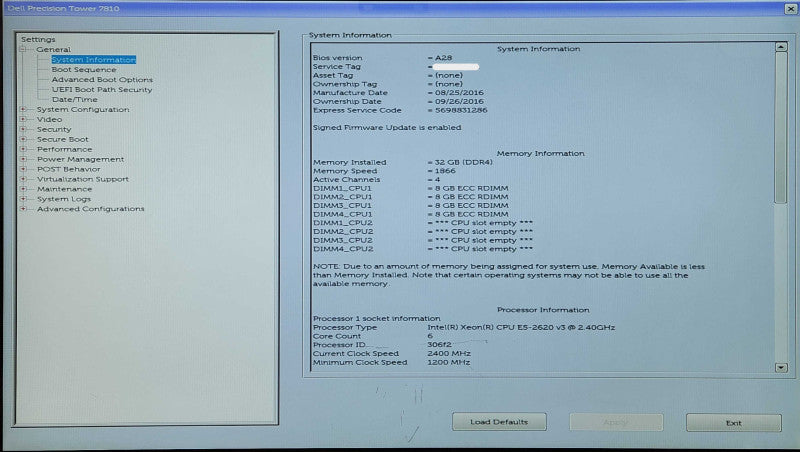Viewport: 800px width, 452px height.
Task: Click the Bios version value A28
Action: (443, 58)
